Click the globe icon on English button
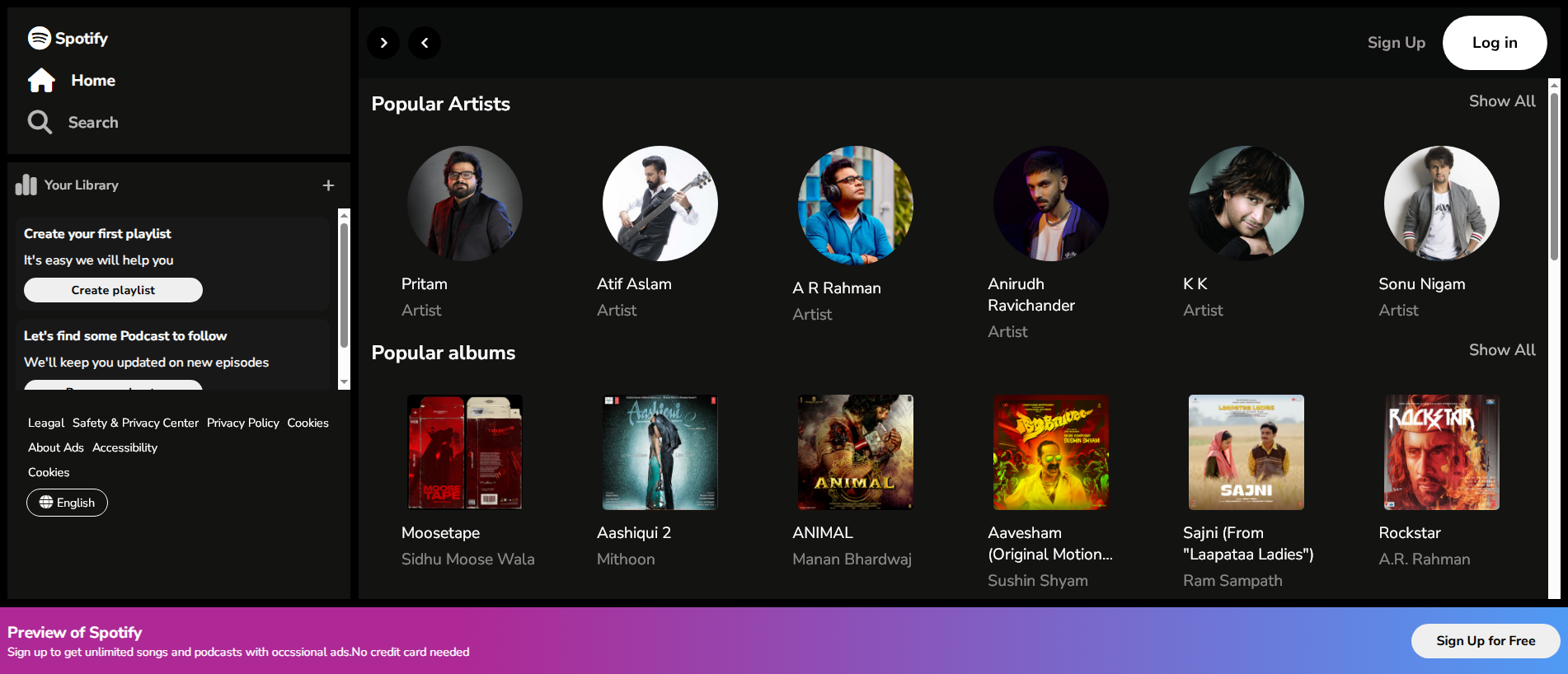Viewport: 1568px width, 674px height. [46, 502]
